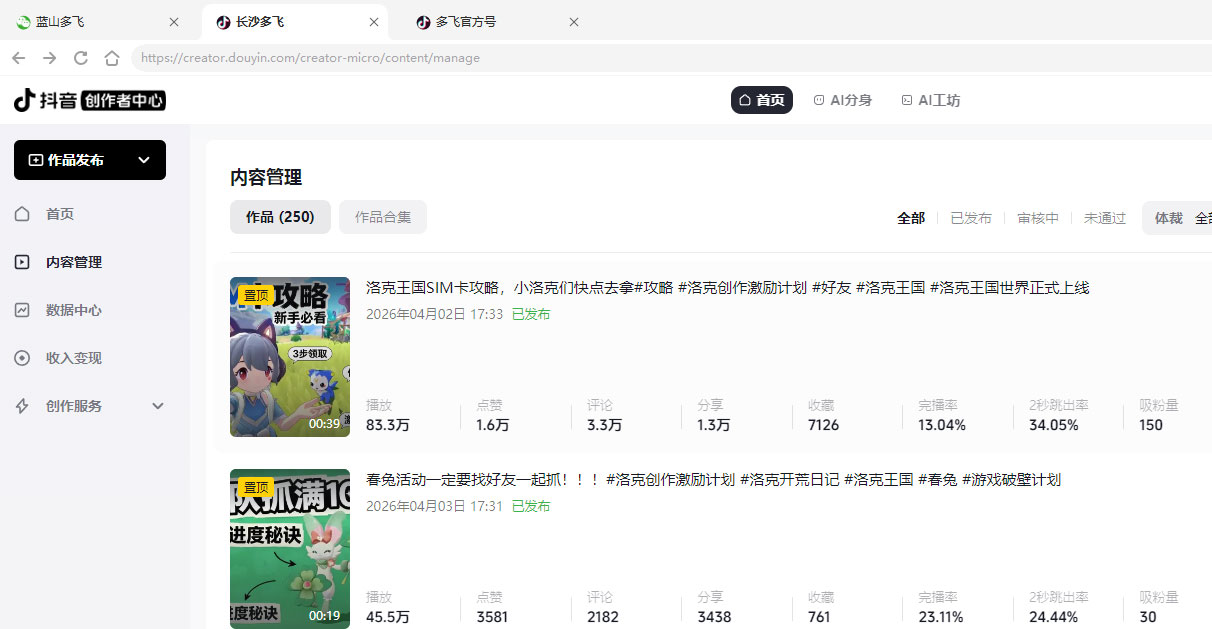Click the 13.04% completion rate value

(942, 425)
